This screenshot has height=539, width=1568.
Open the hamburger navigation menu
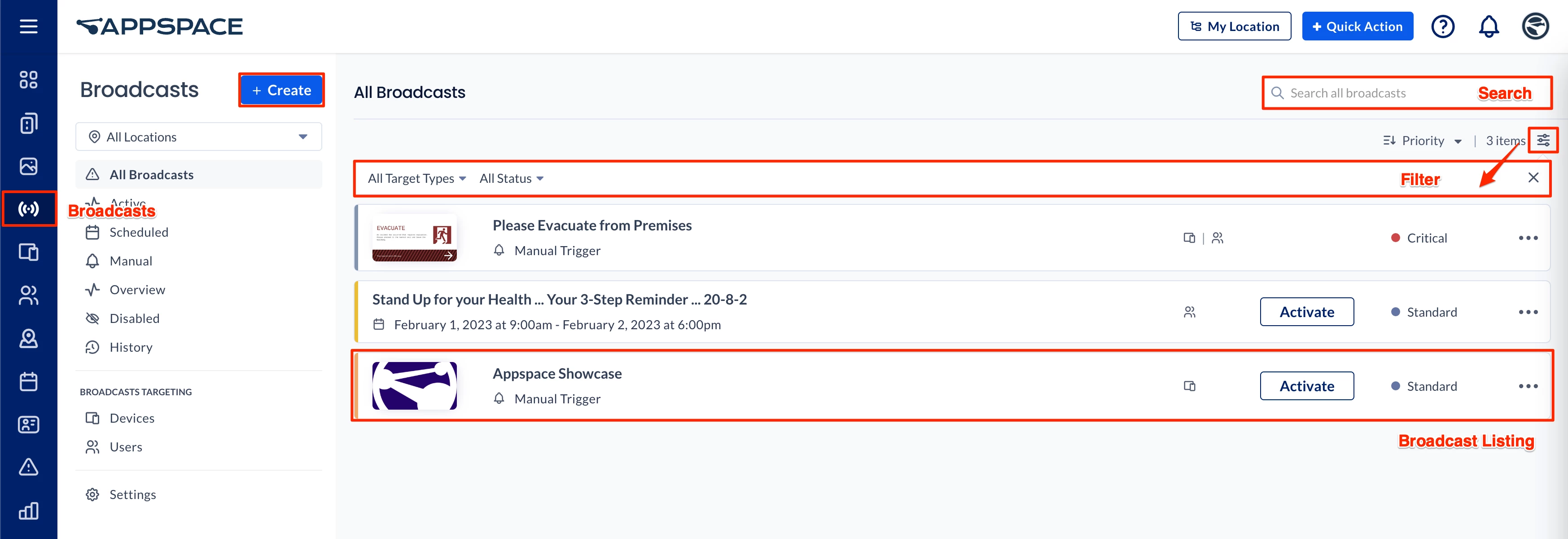click(28, 26)
